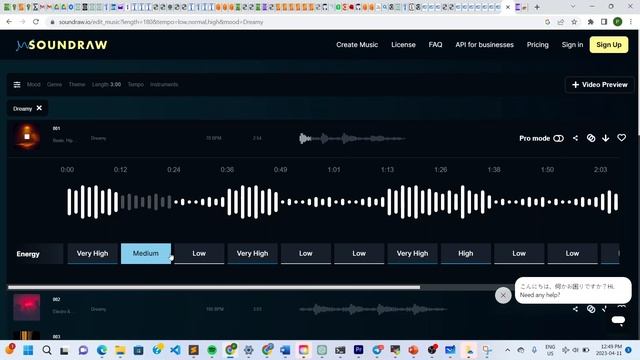Image resolution: width=640 pixels, height=360 pixels.
Task: Click the horizontal energy scrollbar
Action: coord(213,287)
